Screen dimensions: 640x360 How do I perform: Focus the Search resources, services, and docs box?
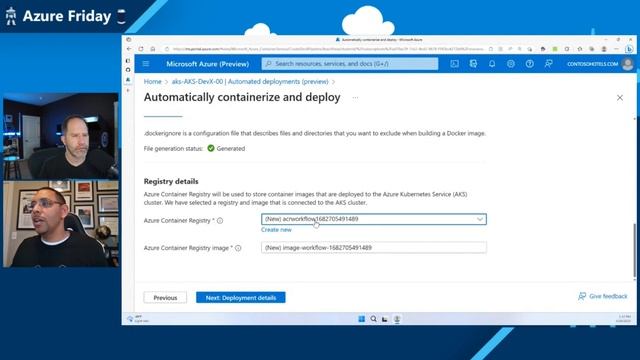click(350, 64)
